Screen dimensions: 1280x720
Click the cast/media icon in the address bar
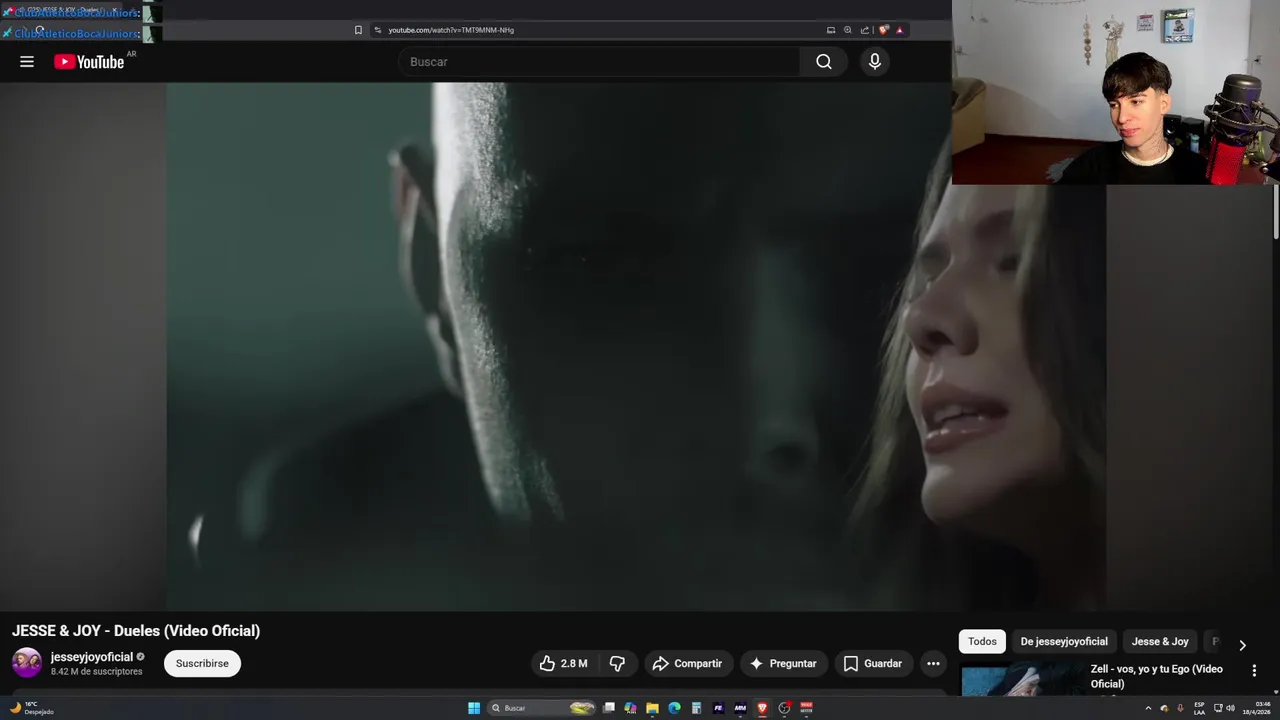pos(830,30)
